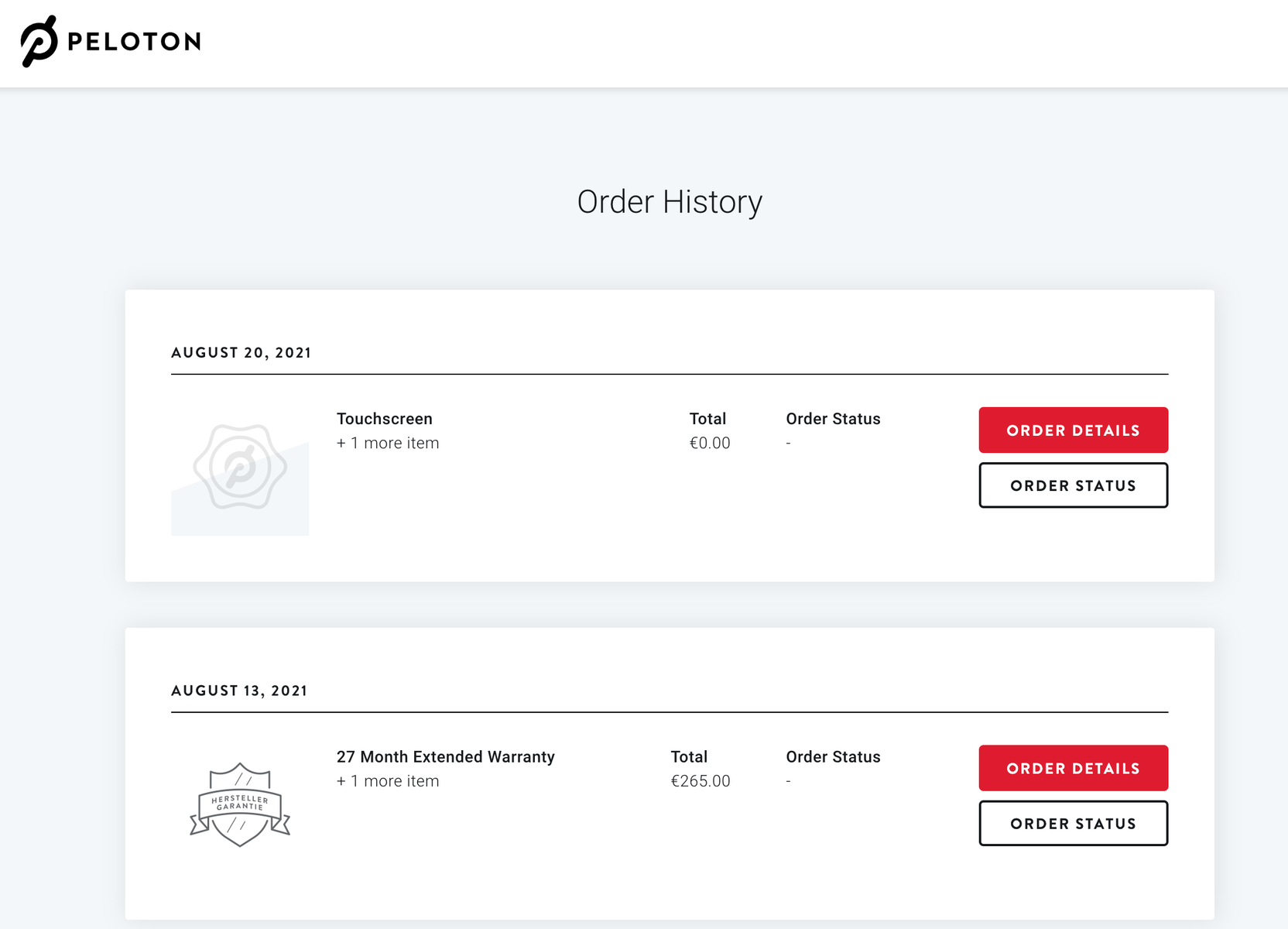
Task: Open Order Details for the Touchscreen order
Action: (1073, 430)
